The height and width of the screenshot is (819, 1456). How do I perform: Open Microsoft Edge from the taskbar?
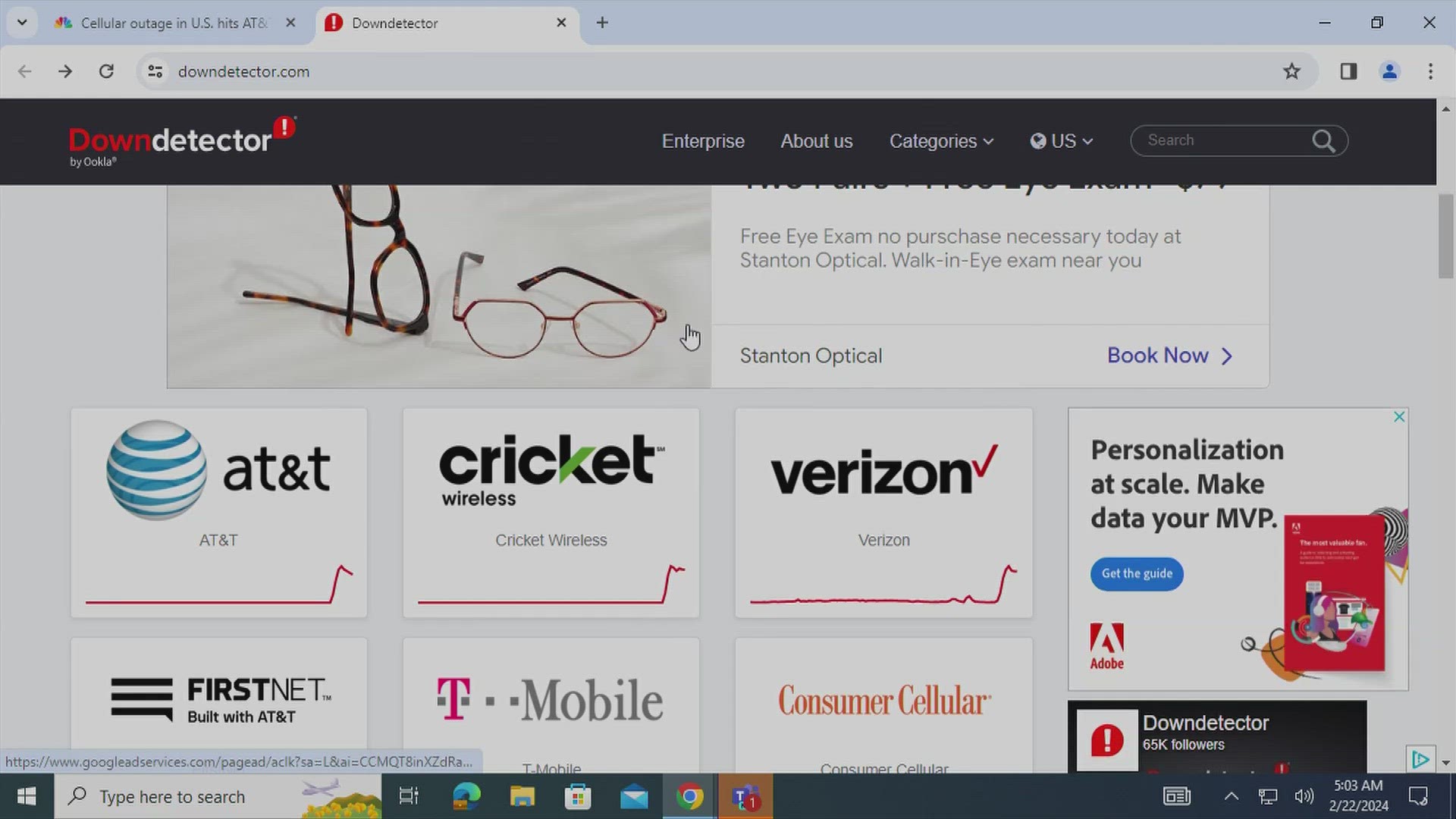pyautogui.click(x=466, y=796)
